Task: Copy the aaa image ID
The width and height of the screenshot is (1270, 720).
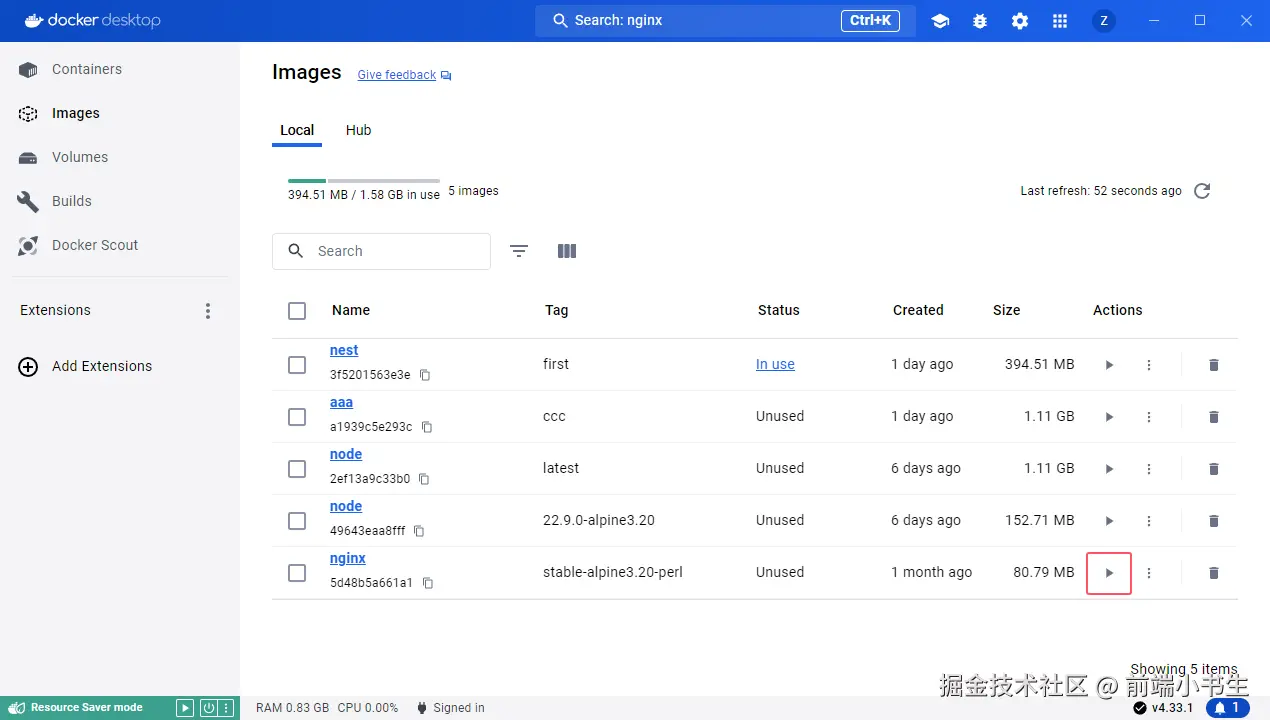Action: pos(427,427)
